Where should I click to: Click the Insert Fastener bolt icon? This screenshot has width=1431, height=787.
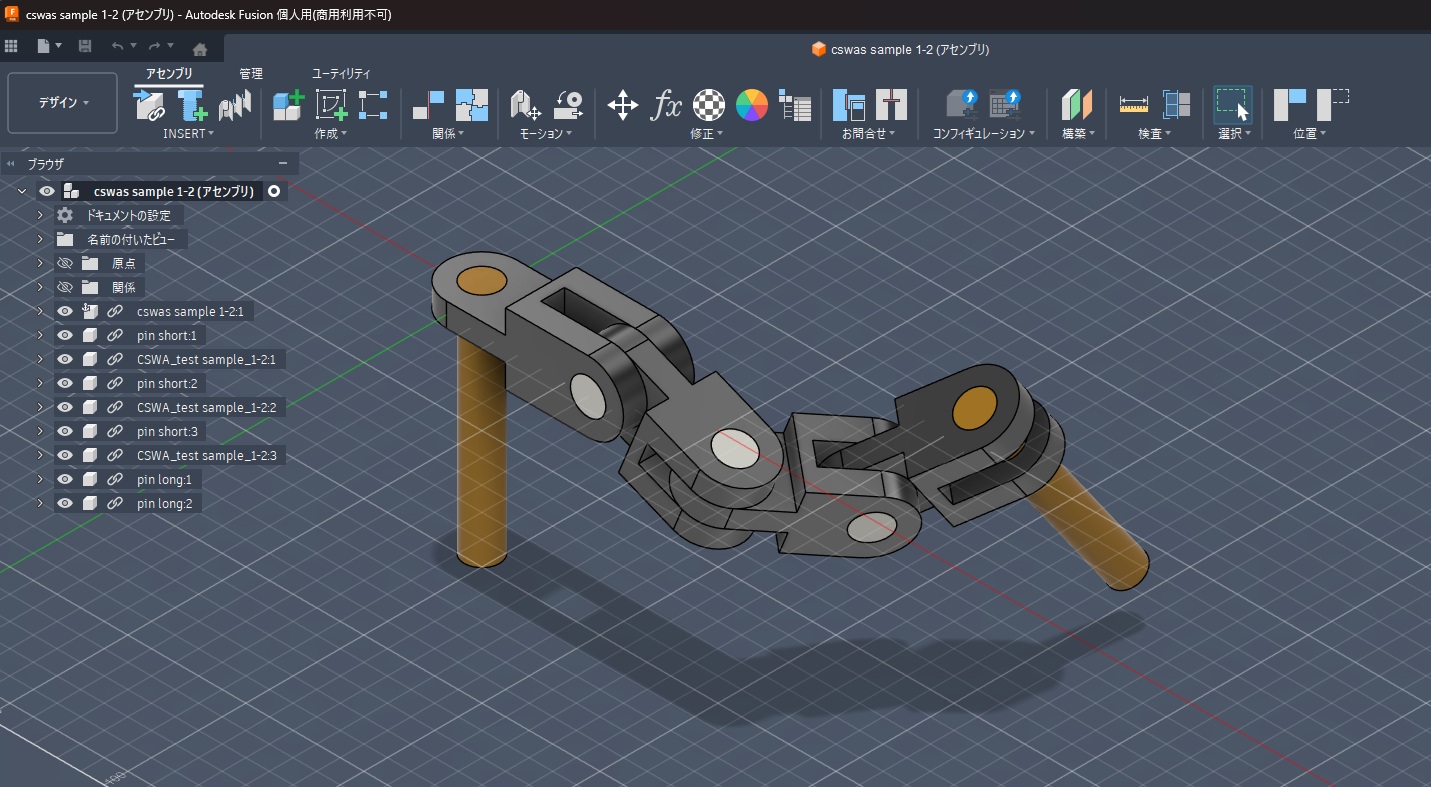tap(191, 105)
